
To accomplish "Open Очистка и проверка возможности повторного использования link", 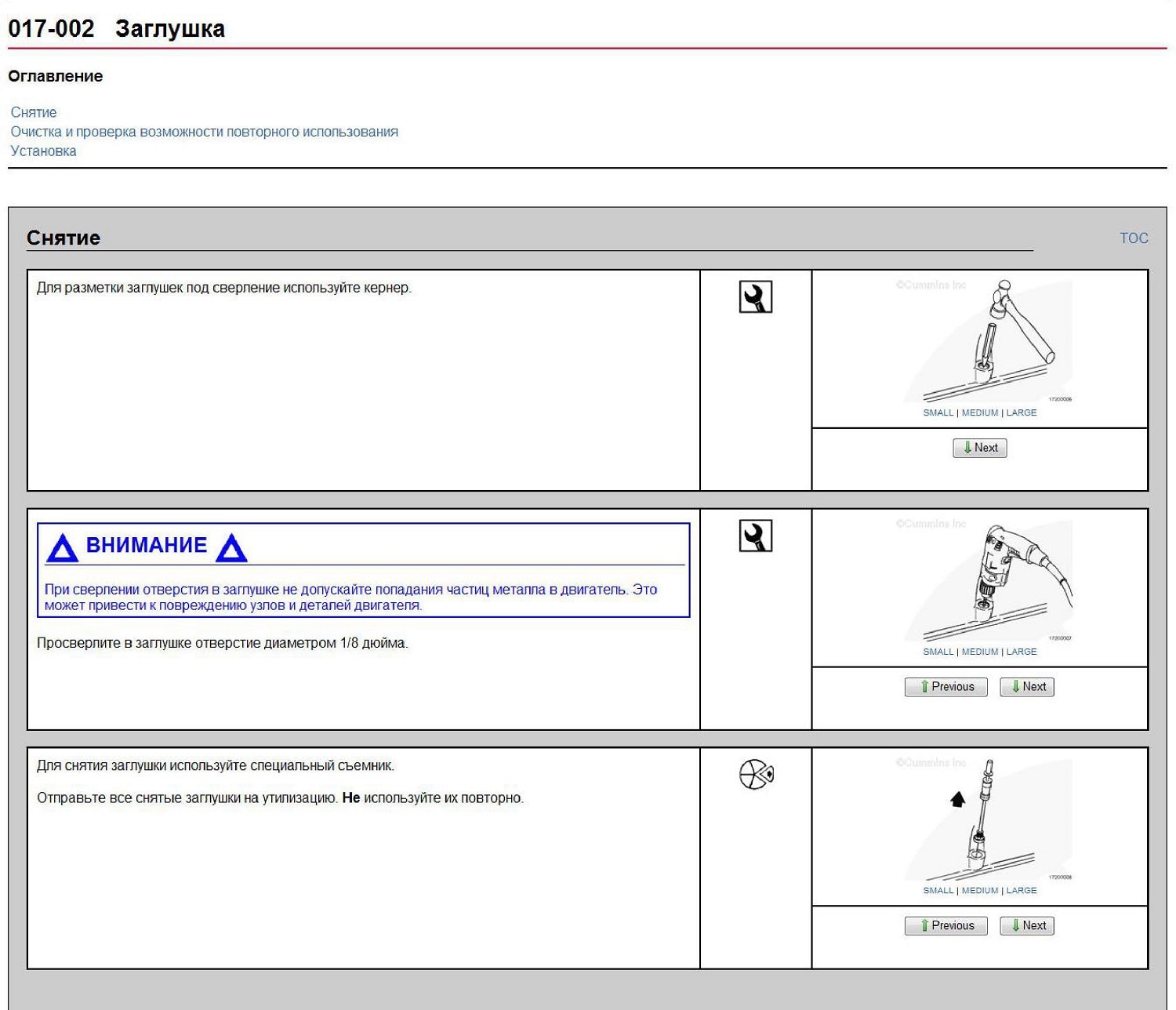I will [x=204, y=132].
